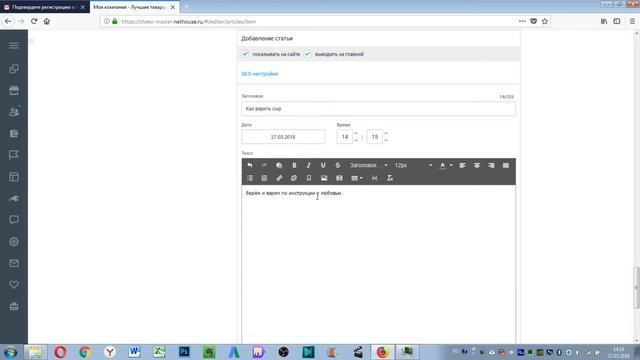The width and height of the screenshot is (640, 360).
Task: Toggle strikethrough formatting
Action: click(x=338, y=165)
